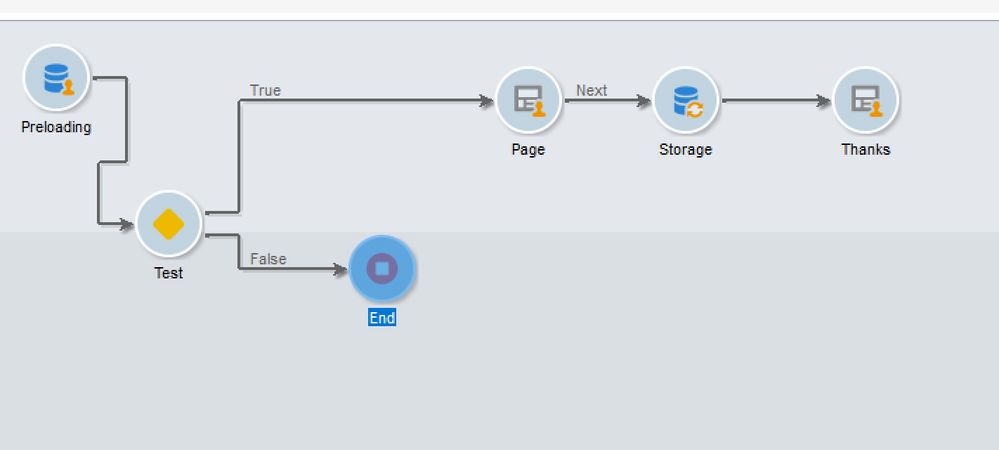The height and width of the screenshot is (450, 999).
Task: Click the arrowhead entering the Page node
Action: (x=486, y=100)
